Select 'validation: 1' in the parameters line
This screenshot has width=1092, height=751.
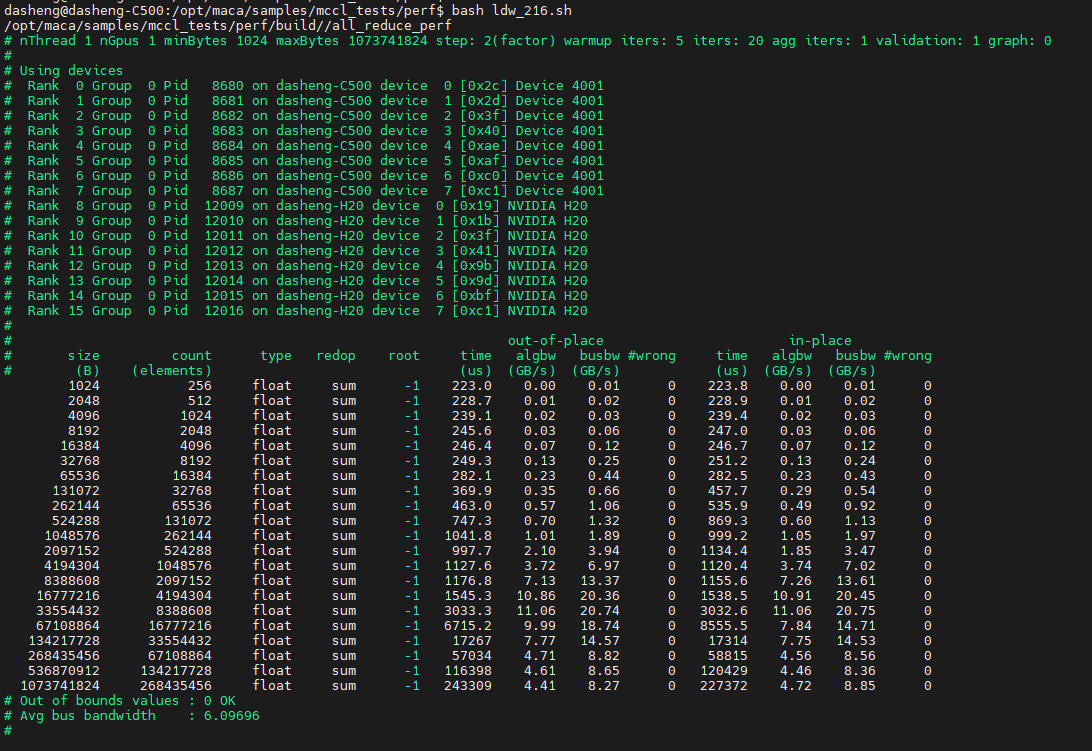(928, 41)
